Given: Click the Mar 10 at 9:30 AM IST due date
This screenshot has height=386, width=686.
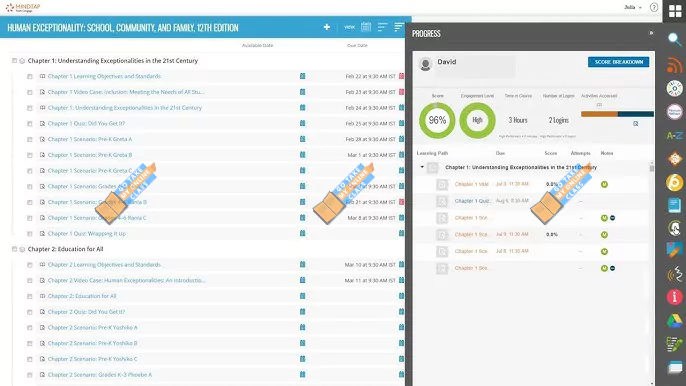Looking at the screenshot, I should pyautogui.click(x=370, y=265).
